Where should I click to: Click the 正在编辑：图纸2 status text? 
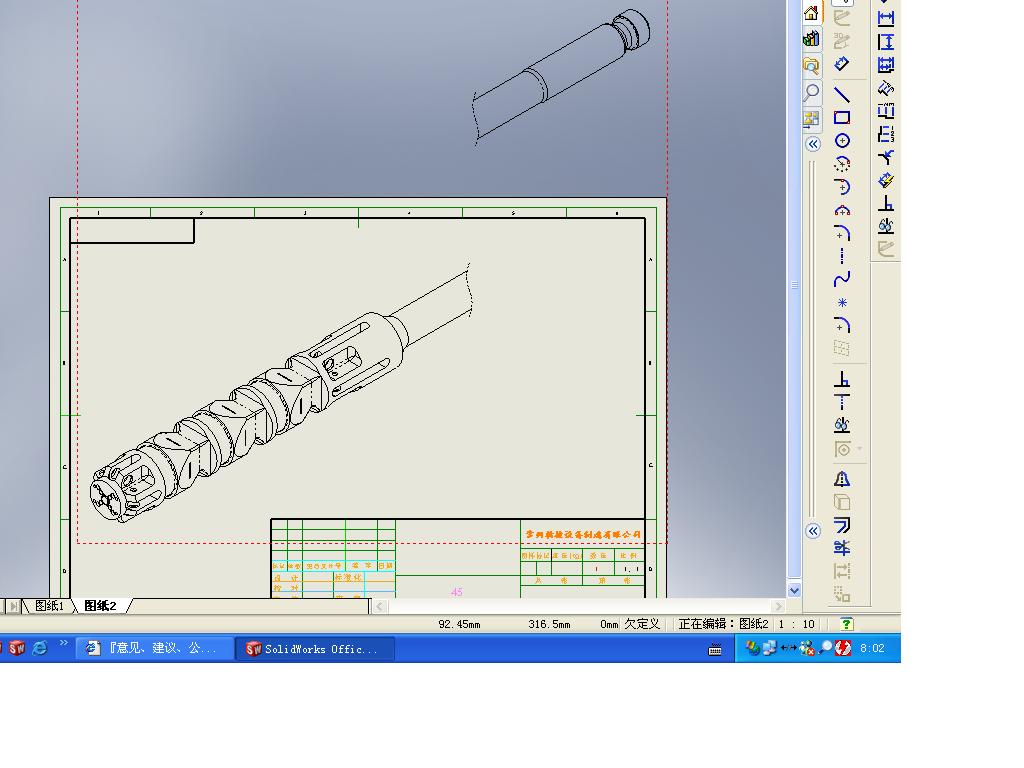723,624
